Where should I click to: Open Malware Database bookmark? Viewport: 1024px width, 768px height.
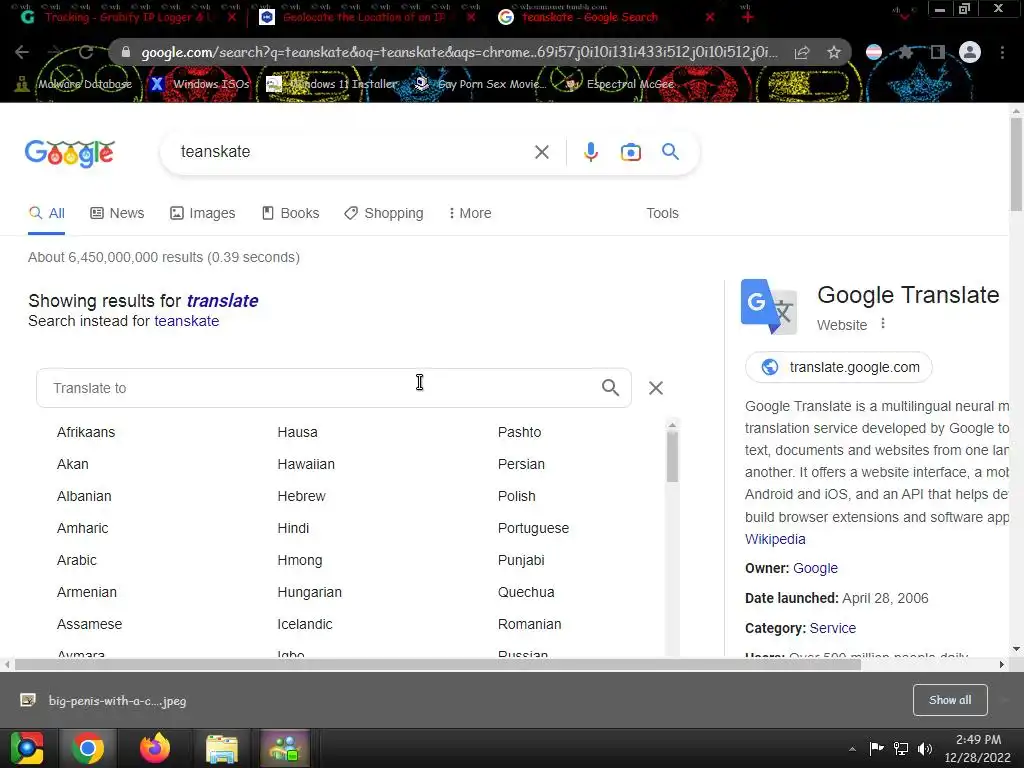point(74,84)
